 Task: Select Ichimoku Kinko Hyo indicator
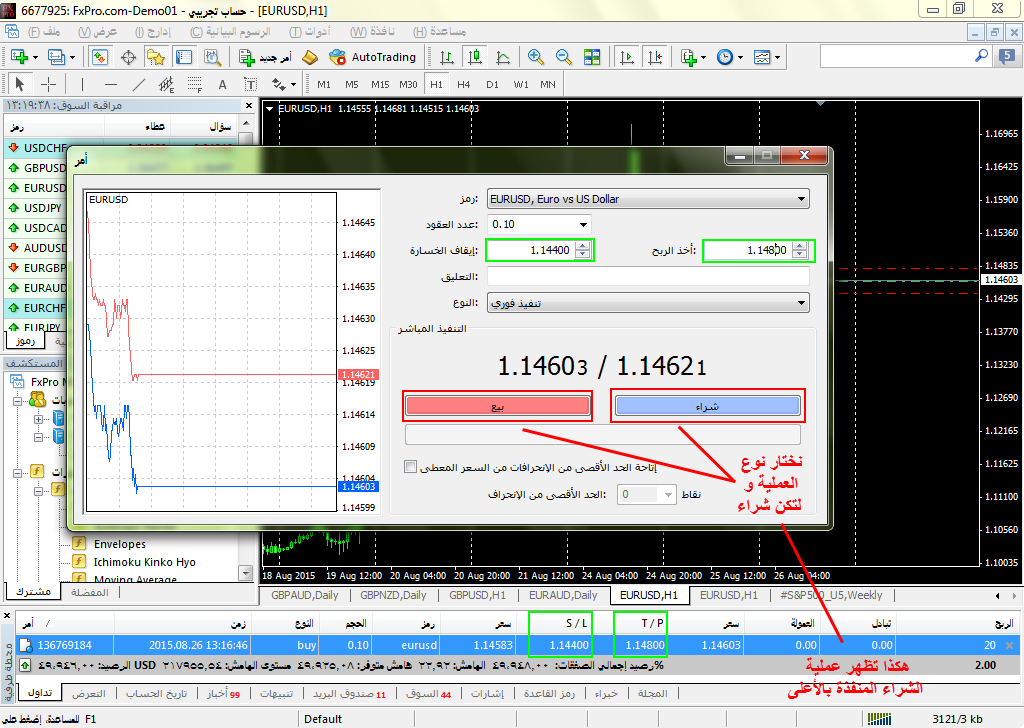[x=144, y=562]
